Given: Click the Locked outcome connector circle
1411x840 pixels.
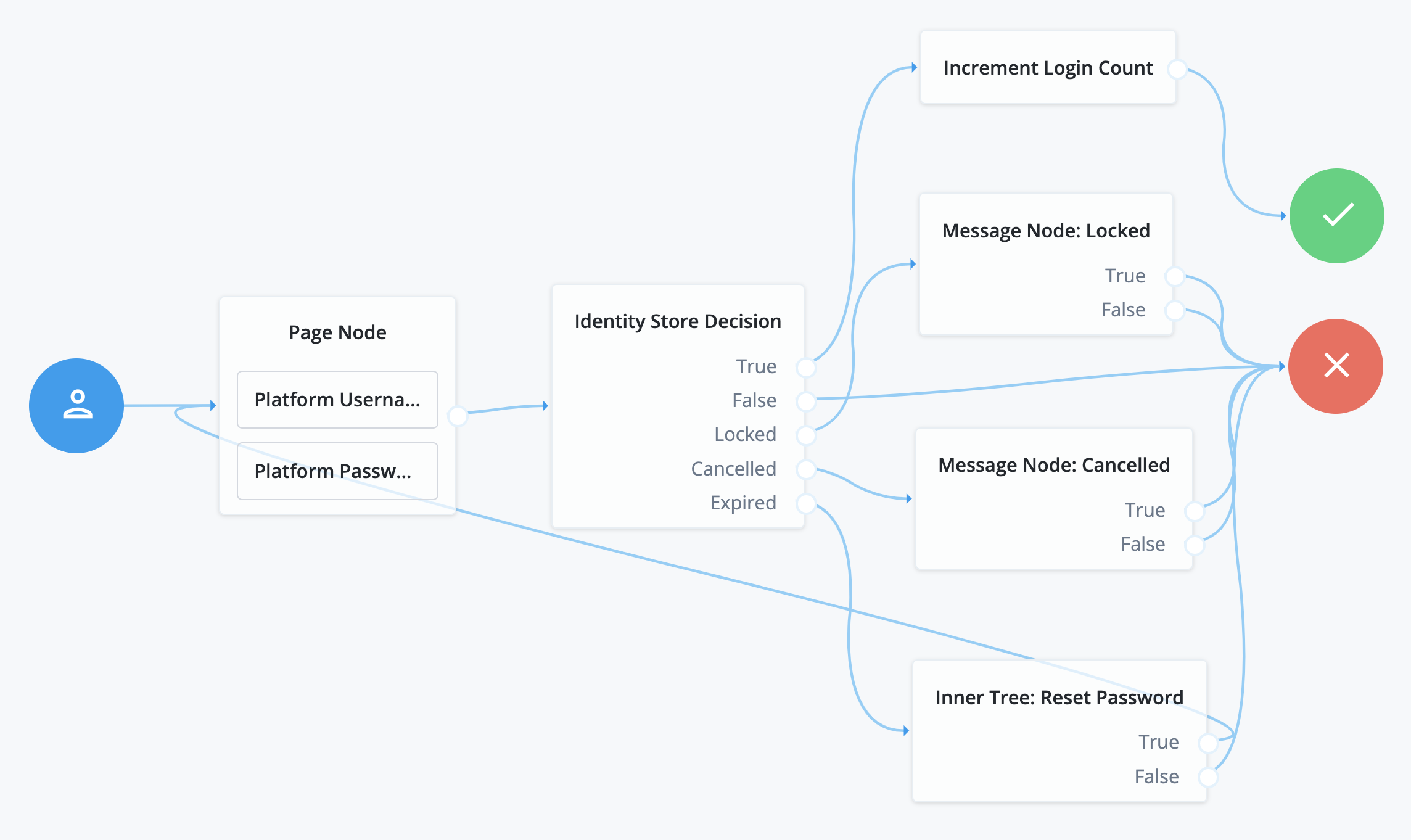Looking at the screenshot, I should click(x=805, y=435).
